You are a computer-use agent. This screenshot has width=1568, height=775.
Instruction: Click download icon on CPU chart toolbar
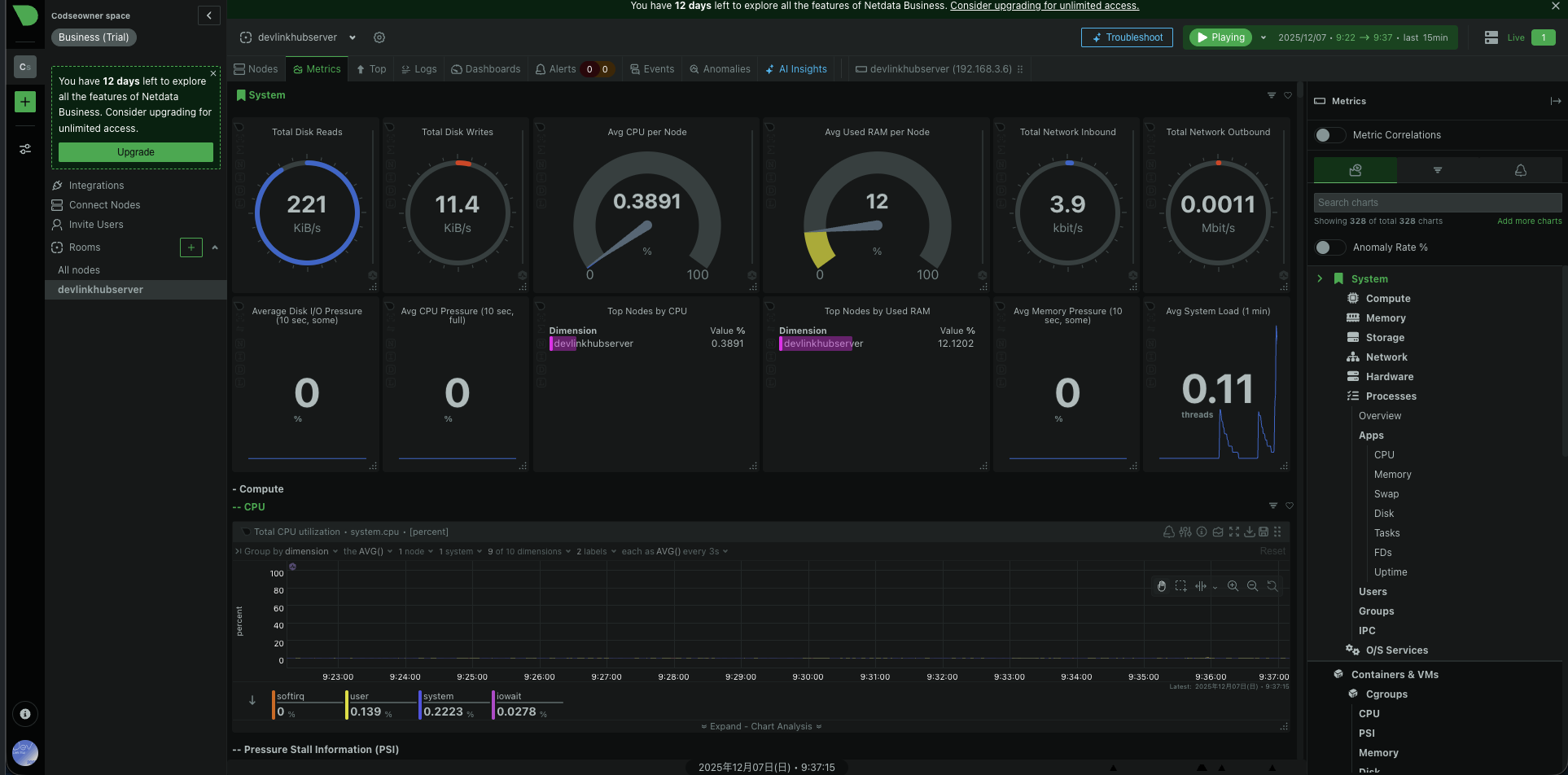(1249, 532)
